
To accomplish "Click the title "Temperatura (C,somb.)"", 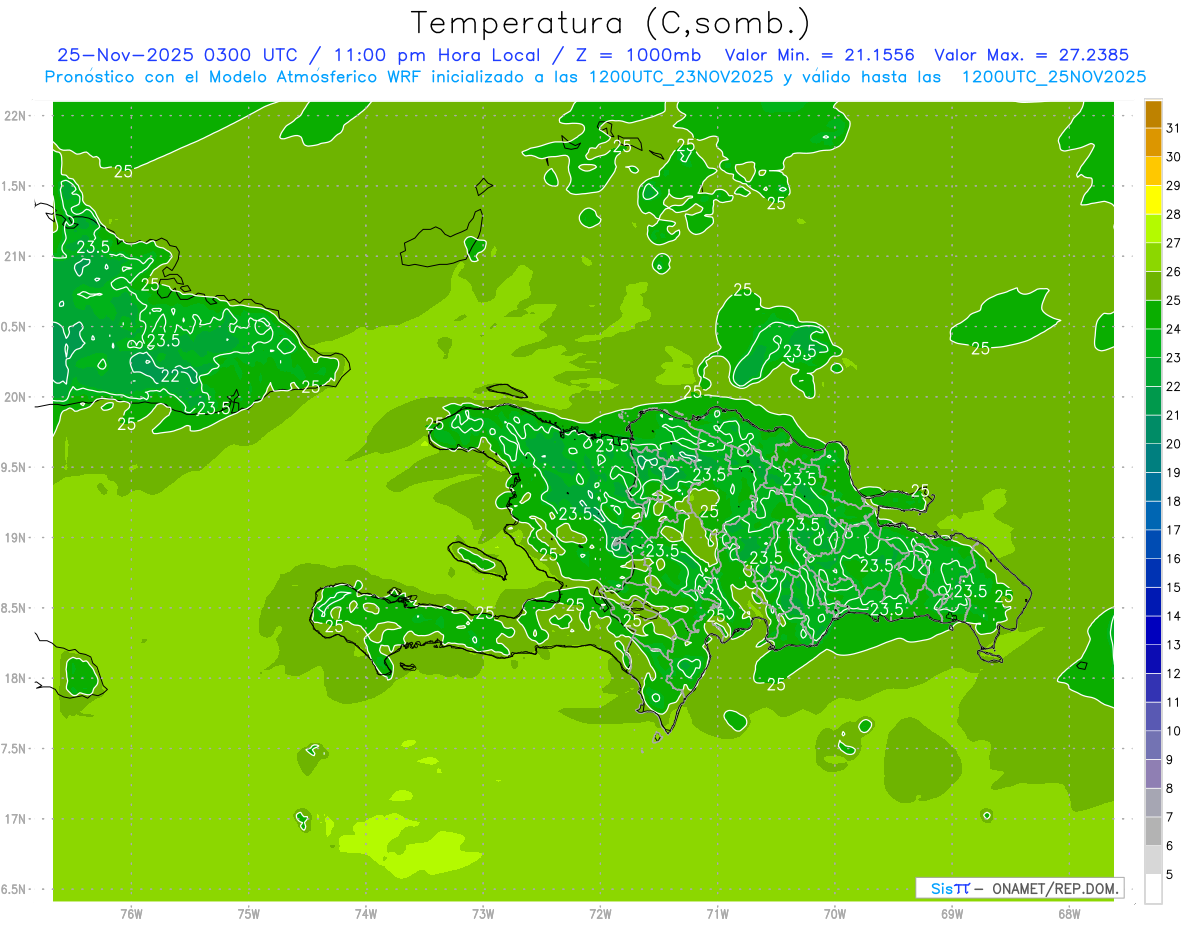I will coord(610,23).
